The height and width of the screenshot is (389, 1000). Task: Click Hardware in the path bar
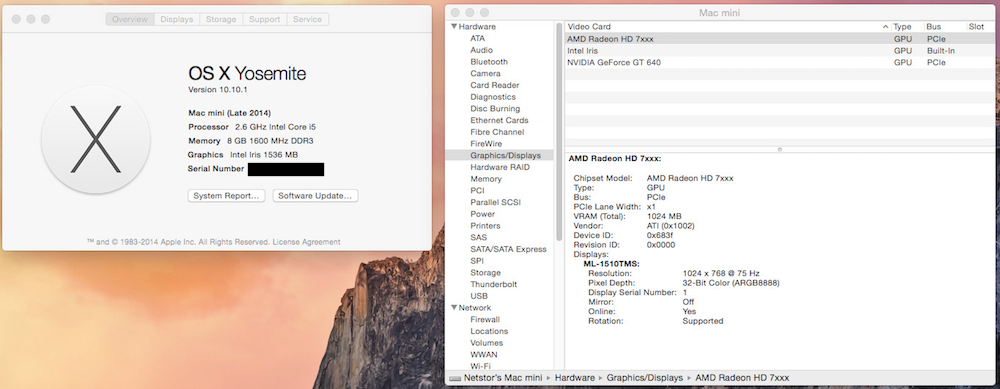click(575, 378)
